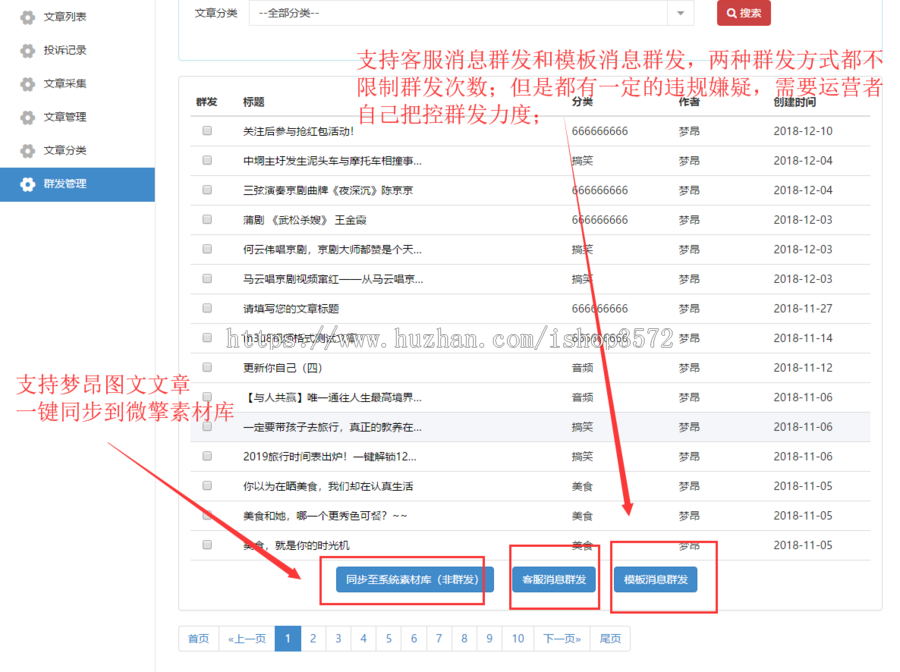Jump to last page via 尾页 link
Viewport: 900px width, 672px height.
coord(610,638)
